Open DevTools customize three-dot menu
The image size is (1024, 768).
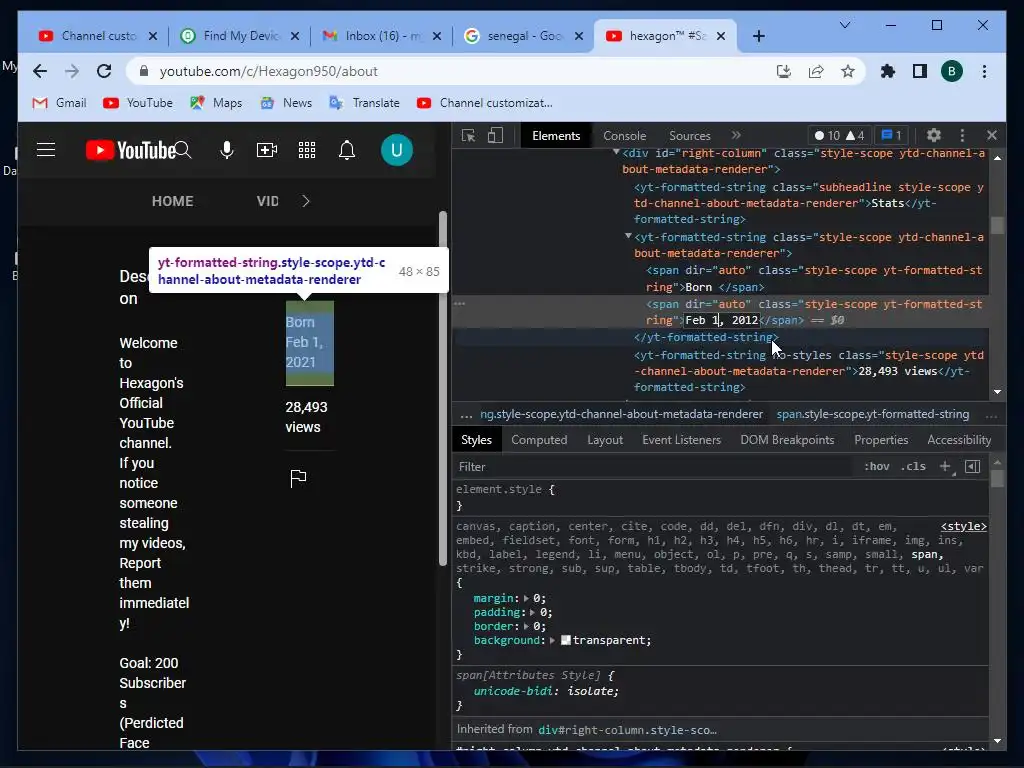click(962, 135)
